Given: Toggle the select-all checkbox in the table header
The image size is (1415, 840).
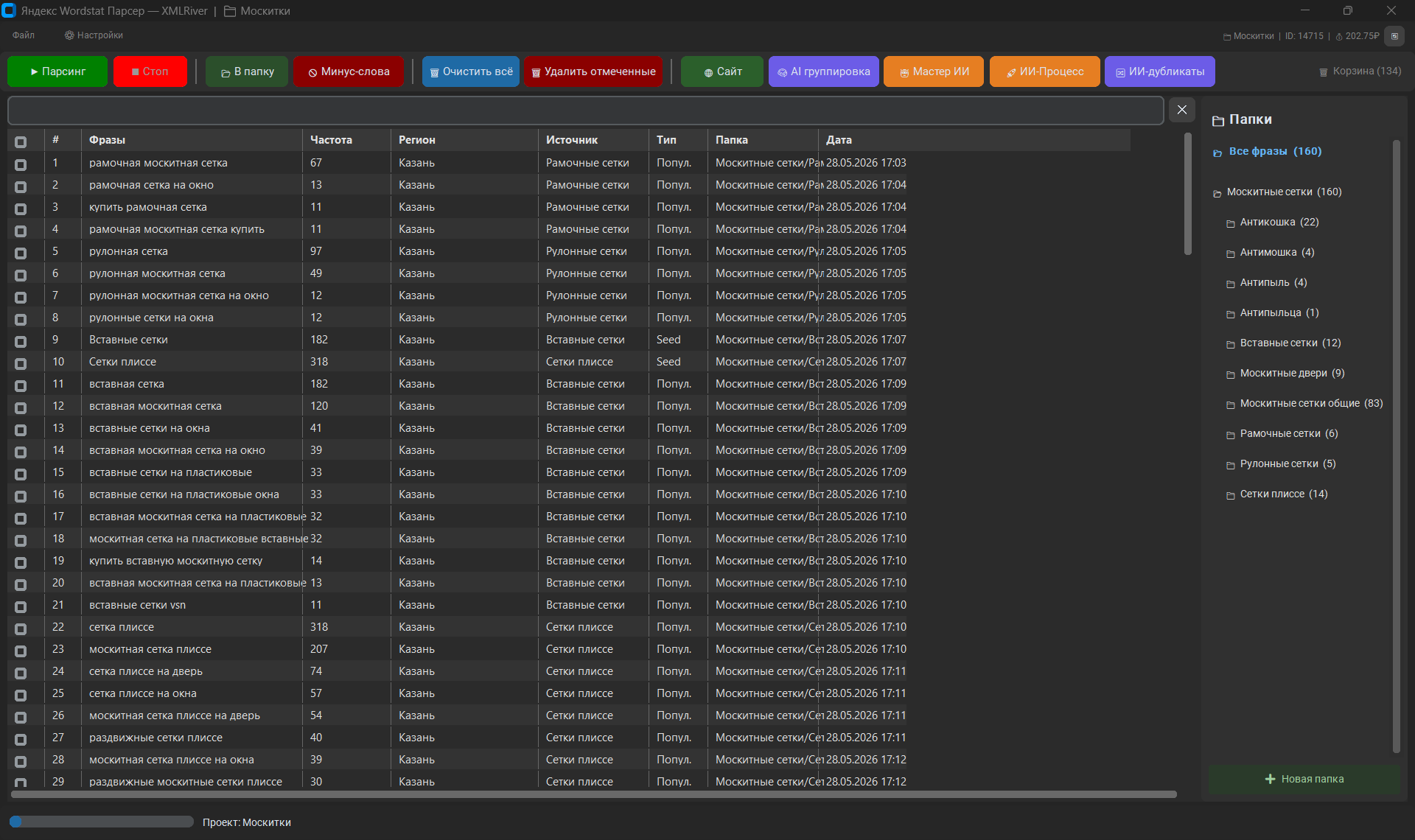Looking at the screenshot, I should (x=21, y=141).
